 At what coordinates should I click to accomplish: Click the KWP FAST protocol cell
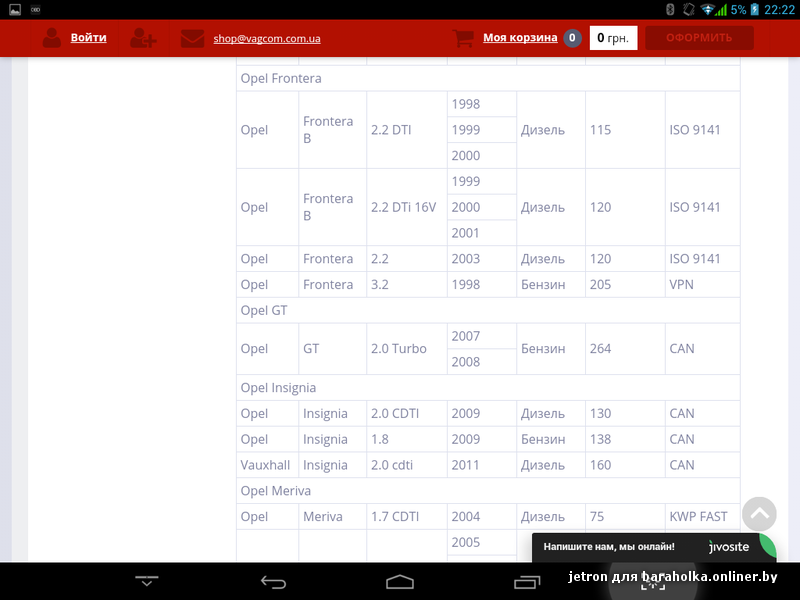pyautogui.click(x=703, y=517)
